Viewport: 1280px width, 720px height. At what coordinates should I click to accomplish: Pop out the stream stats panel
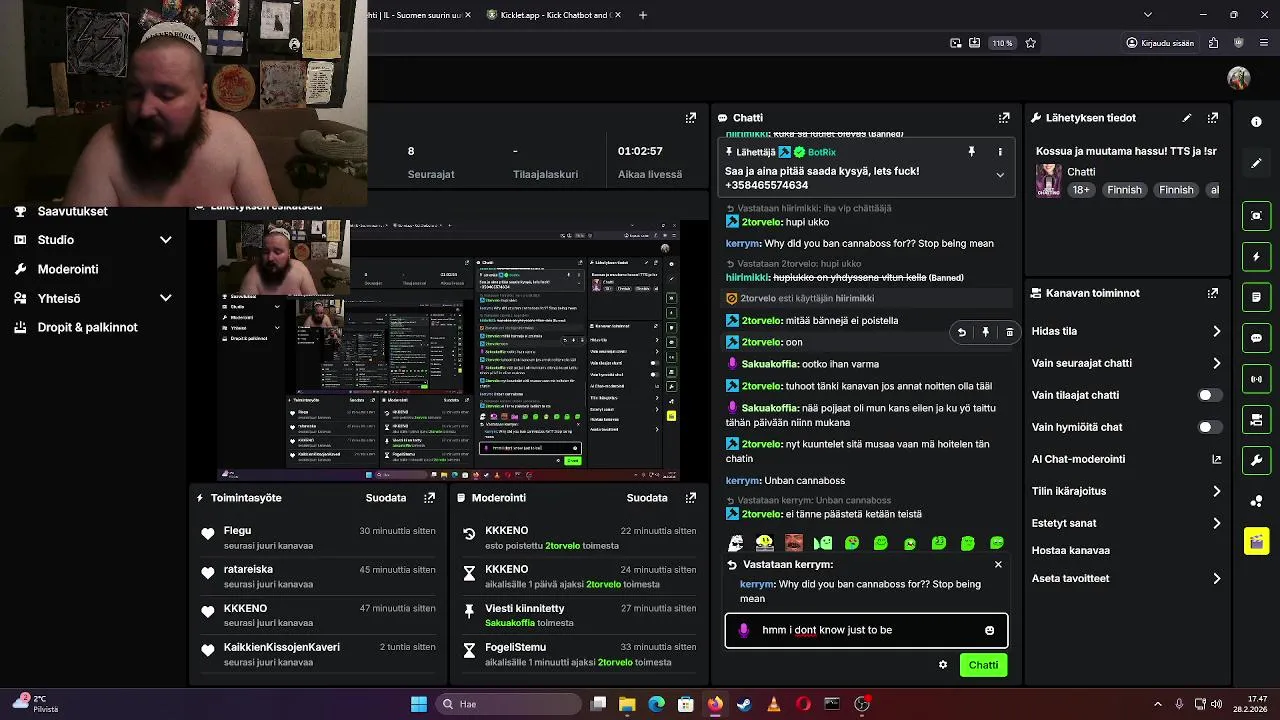(x=690, y=118)
